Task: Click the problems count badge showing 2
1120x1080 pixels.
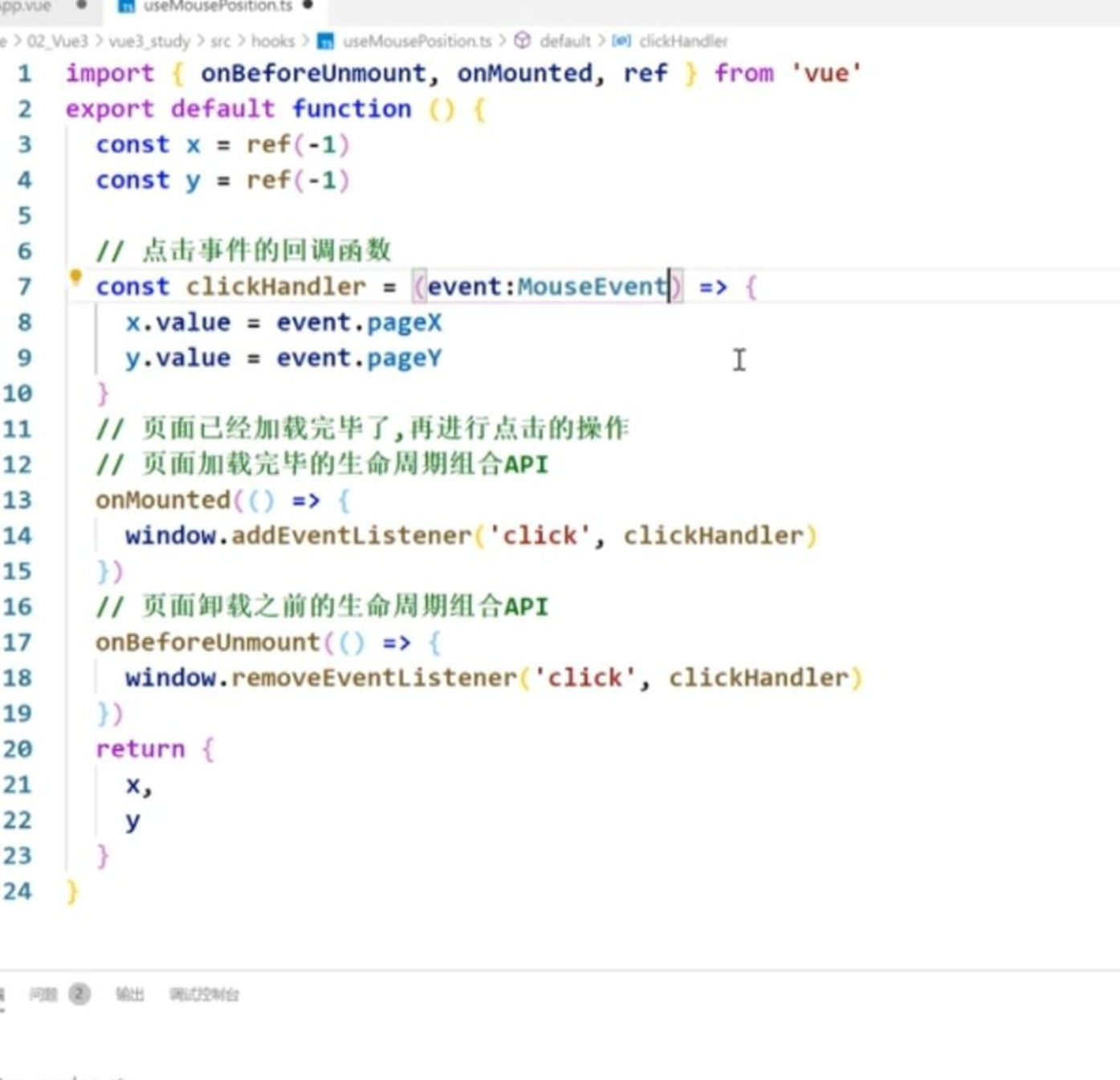Action: (x=79, y=995)
